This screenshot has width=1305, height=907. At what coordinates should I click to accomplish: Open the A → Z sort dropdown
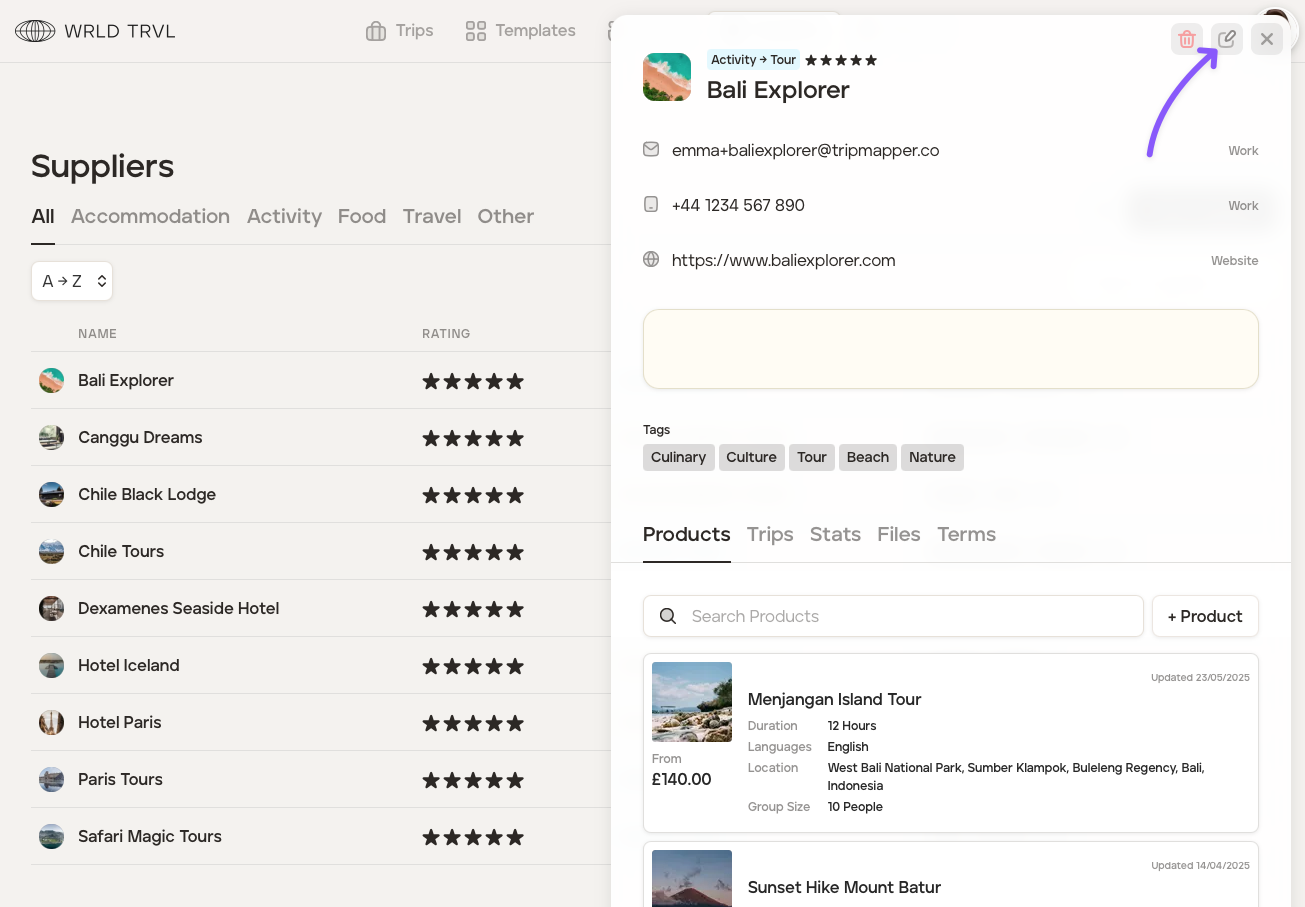click(72, 281)
